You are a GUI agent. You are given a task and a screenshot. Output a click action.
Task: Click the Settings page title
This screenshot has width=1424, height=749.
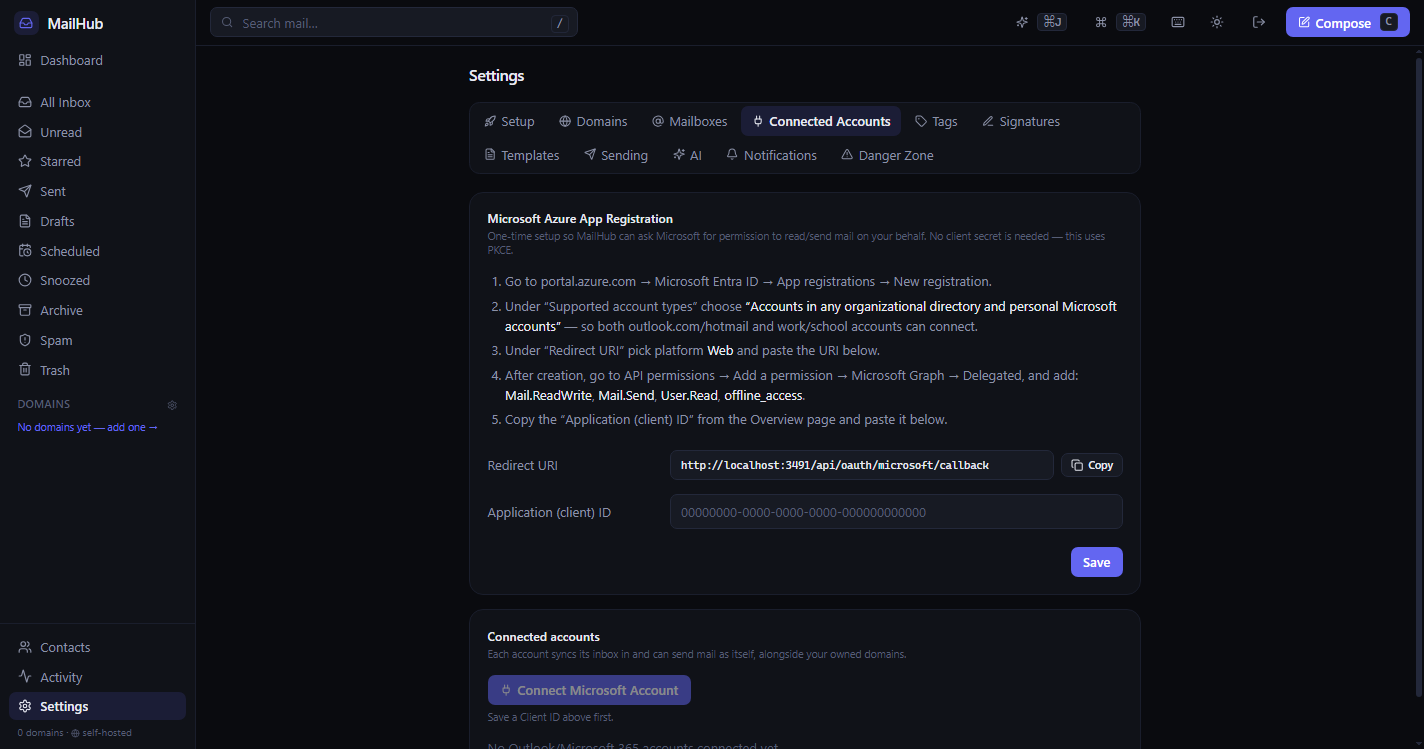click(x=496, y=75)
